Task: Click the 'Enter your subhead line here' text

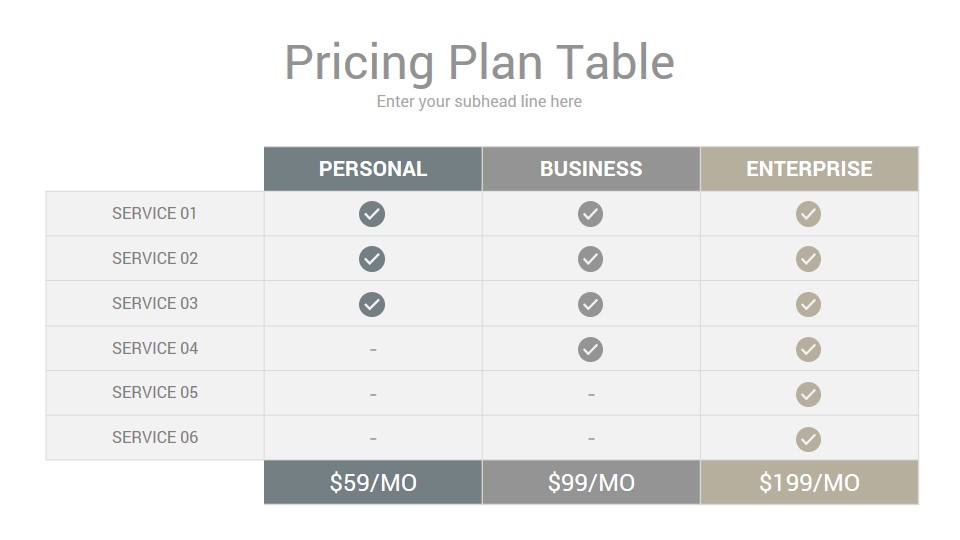Action: pyautogui.click(x=479, y=102)
